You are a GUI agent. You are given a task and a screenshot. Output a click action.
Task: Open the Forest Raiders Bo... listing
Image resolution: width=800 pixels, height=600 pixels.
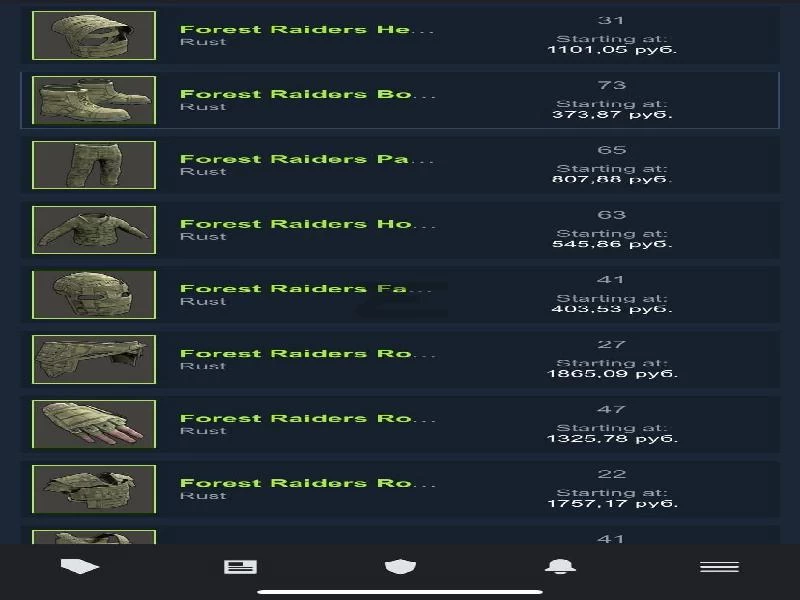point(400,100)
